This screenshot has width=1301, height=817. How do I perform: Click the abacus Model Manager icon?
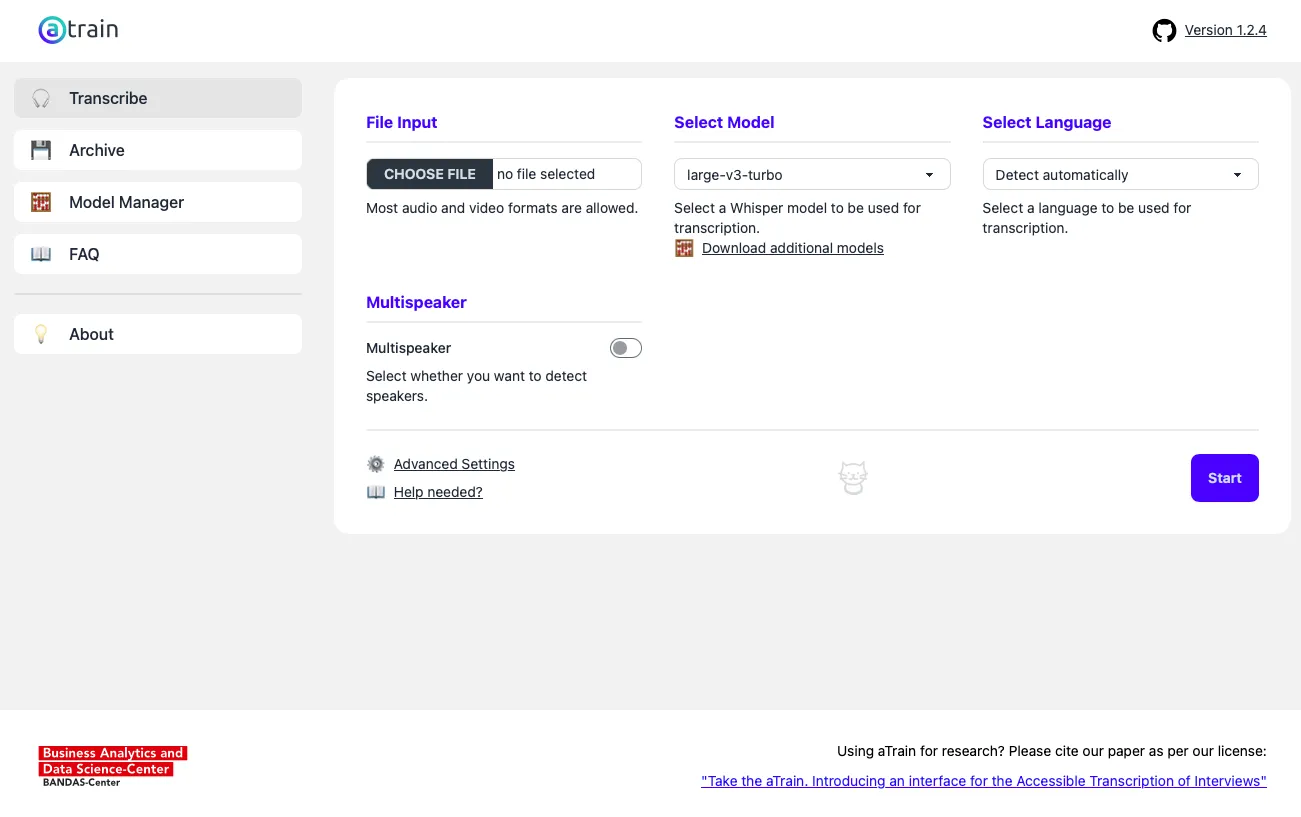(41, 202)
